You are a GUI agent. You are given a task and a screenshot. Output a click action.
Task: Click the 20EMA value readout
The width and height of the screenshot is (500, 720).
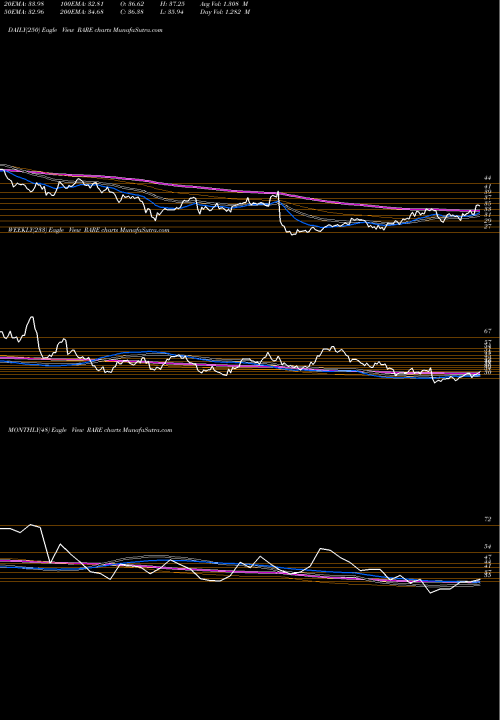tap(23, 3)
